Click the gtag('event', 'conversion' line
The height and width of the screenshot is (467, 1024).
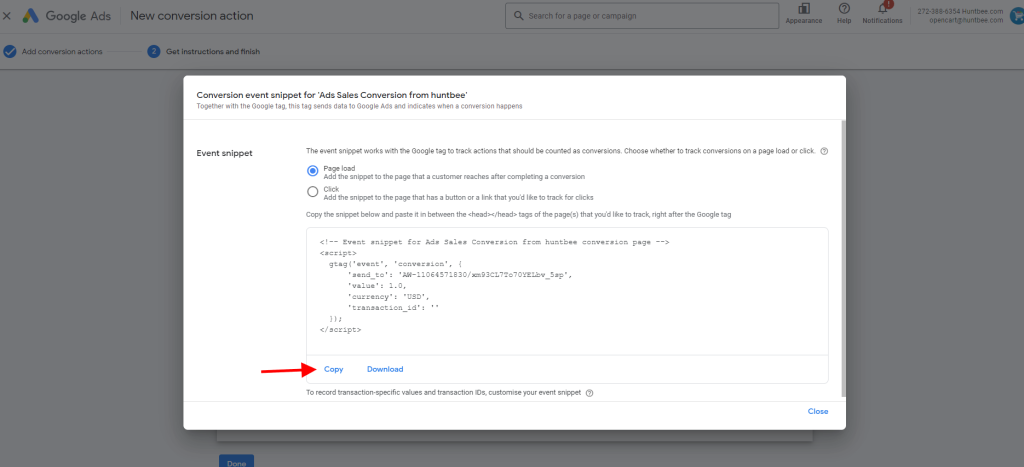tap(398, 264)
